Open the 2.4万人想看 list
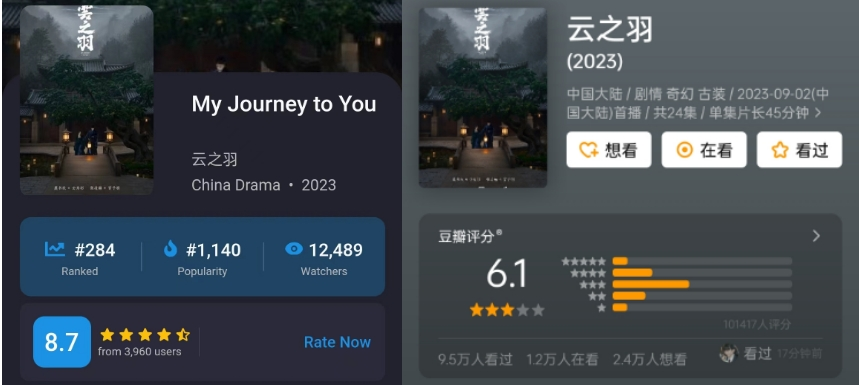Screen dimensions: 859x385 (x=649, y=359)
